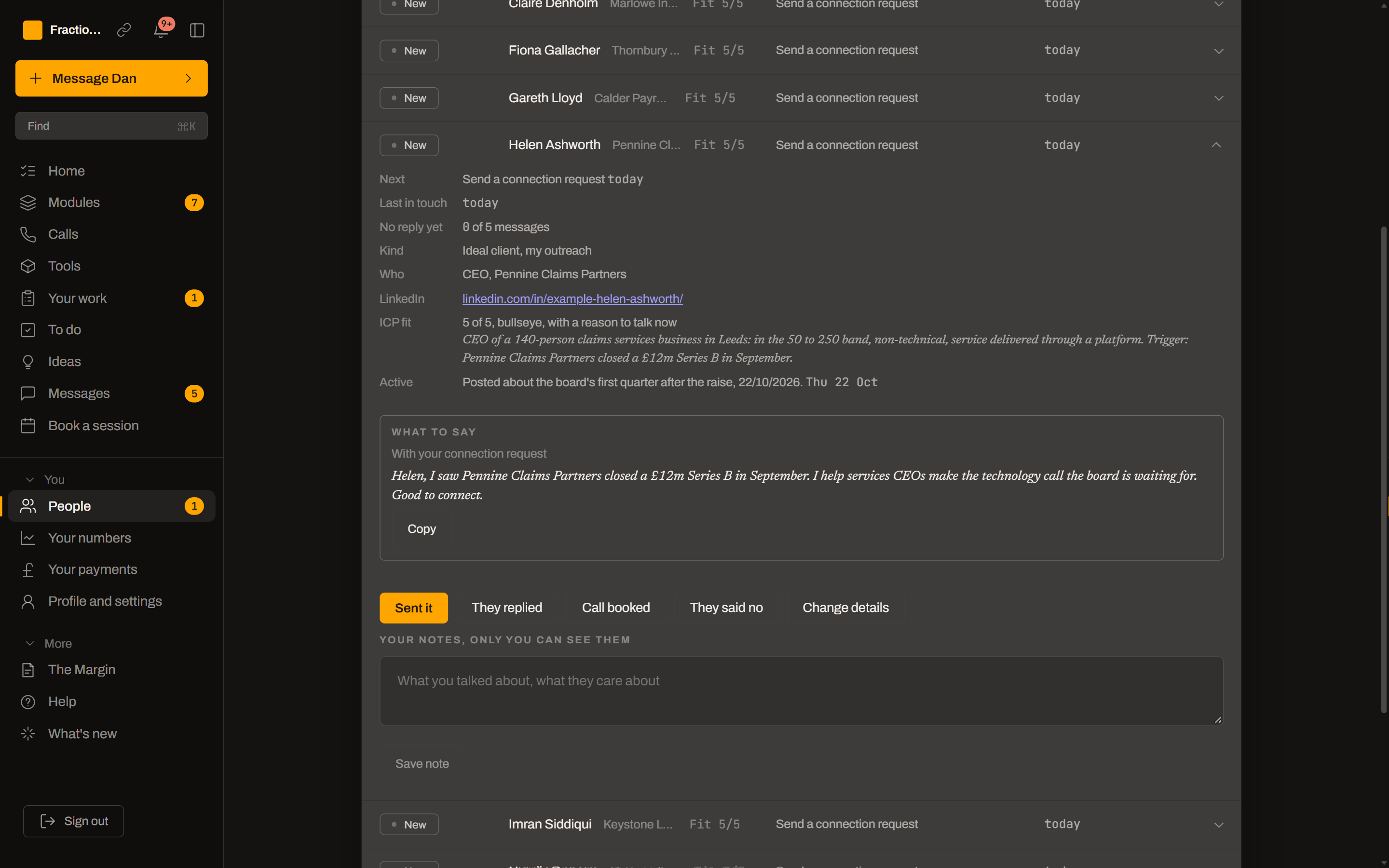The width and height of the screenshot is (1389, 868).
Task: Click the They replied button
Action: pos(507,608)
